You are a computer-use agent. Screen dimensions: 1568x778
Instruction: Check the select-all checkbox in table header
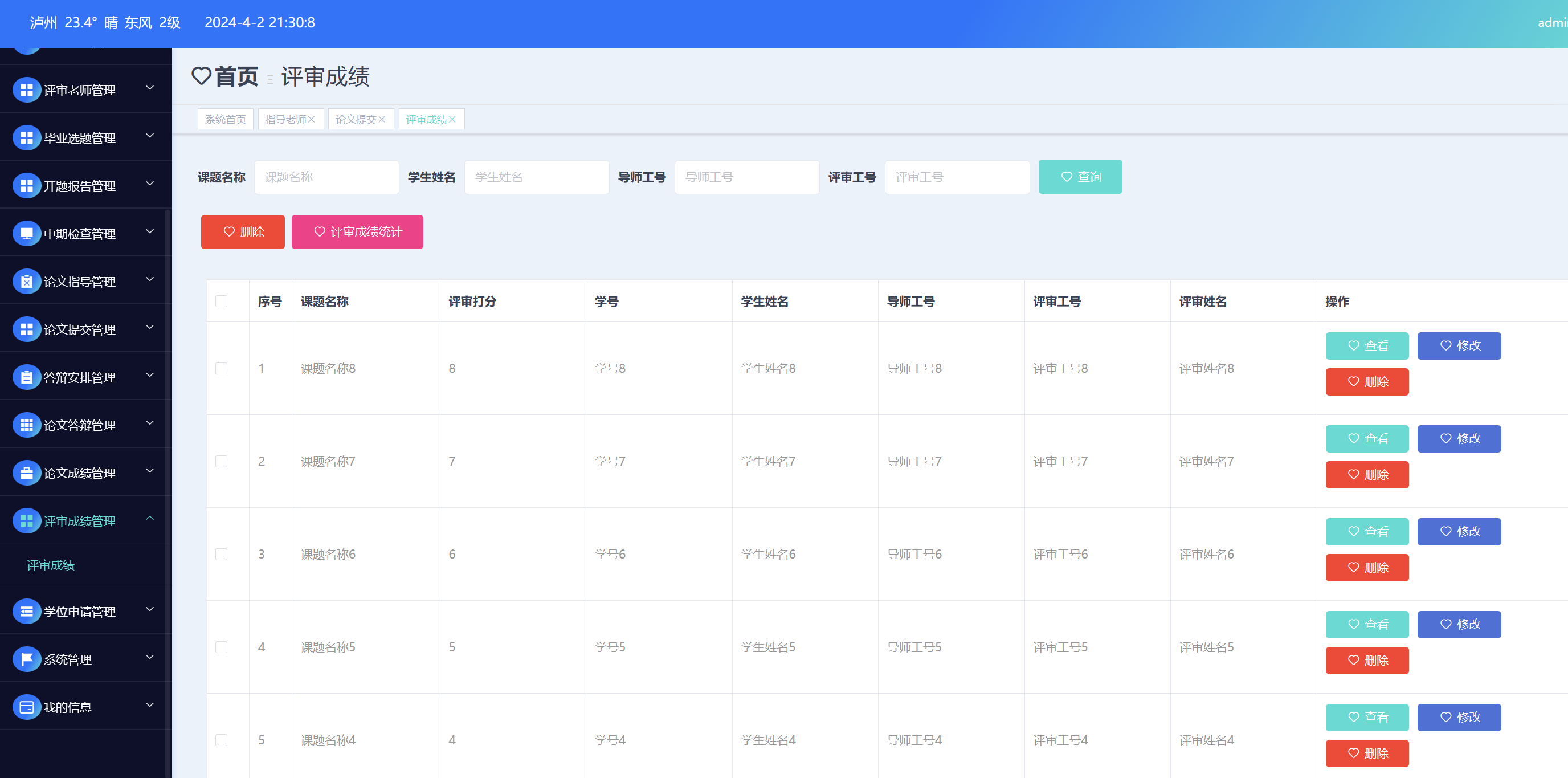click(221, 301)
